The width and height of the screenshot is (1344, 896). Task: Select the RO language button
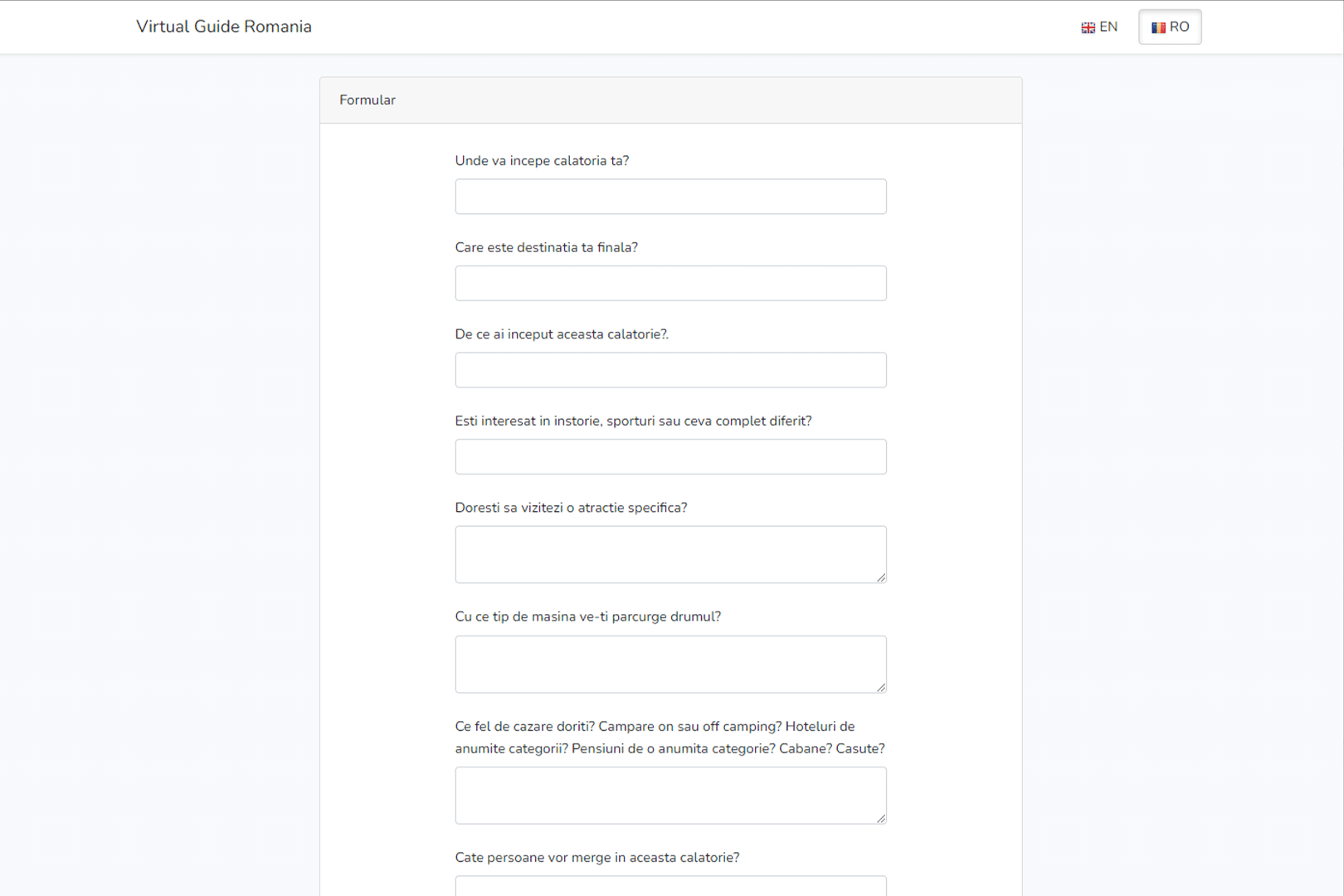coord(1170,27)
